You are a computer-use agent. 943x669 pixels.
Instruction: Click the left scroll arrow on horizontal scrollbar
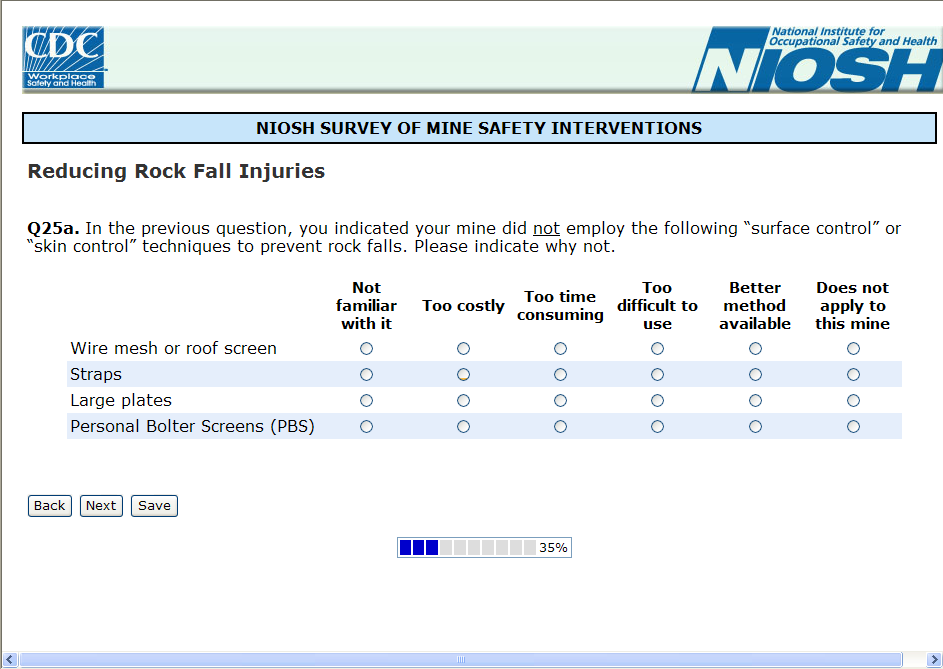(9, 659)
